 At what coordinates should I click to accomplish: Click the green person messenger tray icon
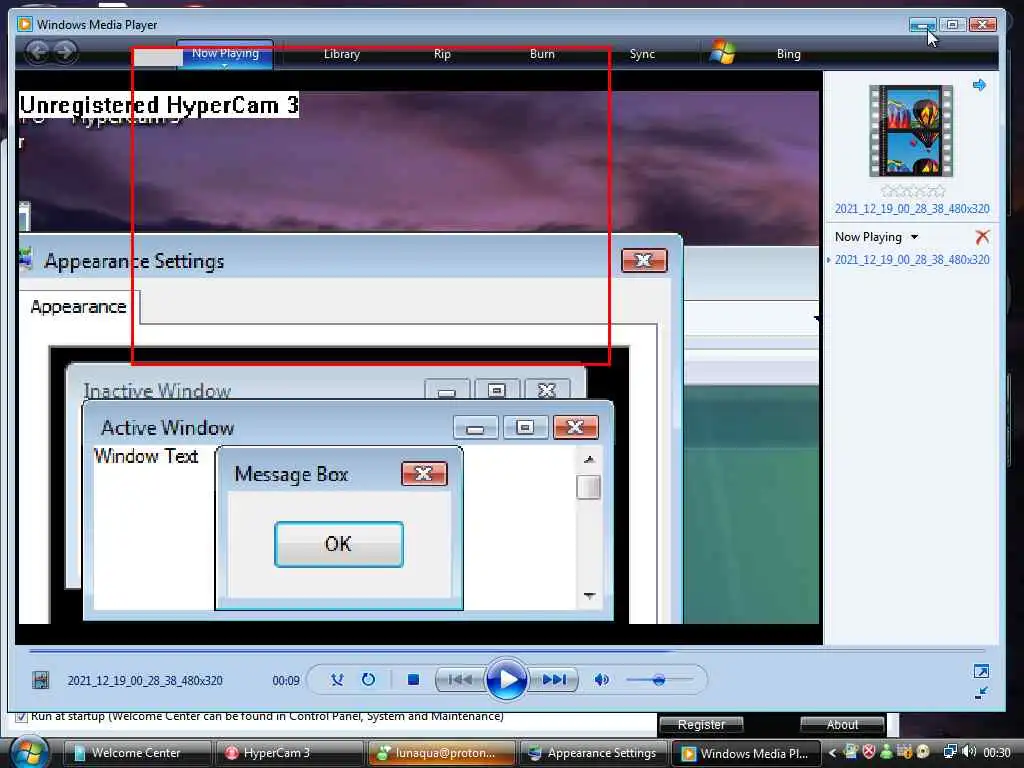pos(886,752)
